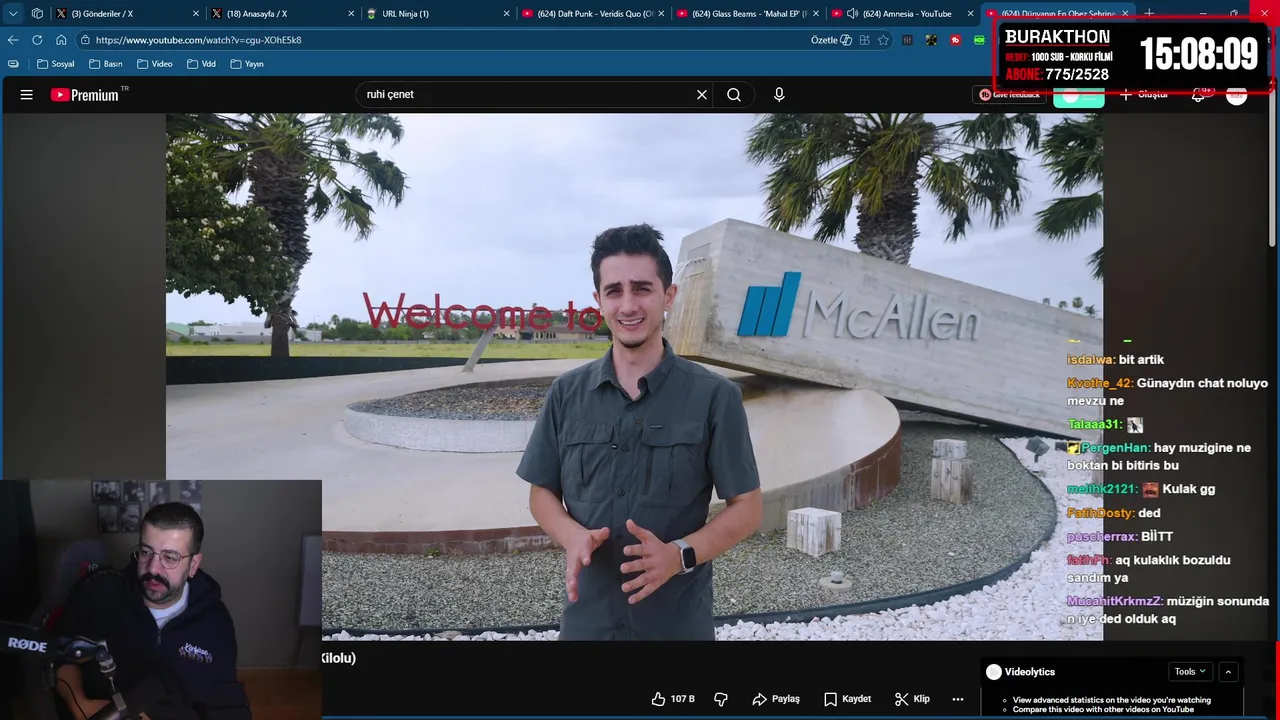Open the workspaces icon beside tabs
This screenshot has width=1280, height=720.
(x=37, y=14)
